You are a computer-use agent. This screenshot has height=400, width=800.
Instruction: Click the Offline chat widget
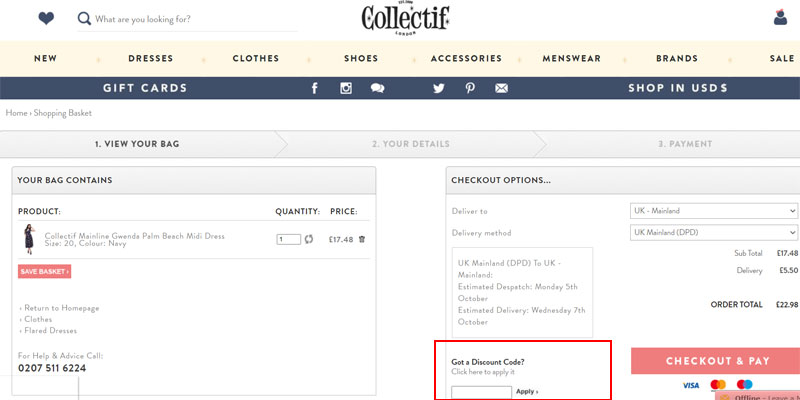(758, 396)
